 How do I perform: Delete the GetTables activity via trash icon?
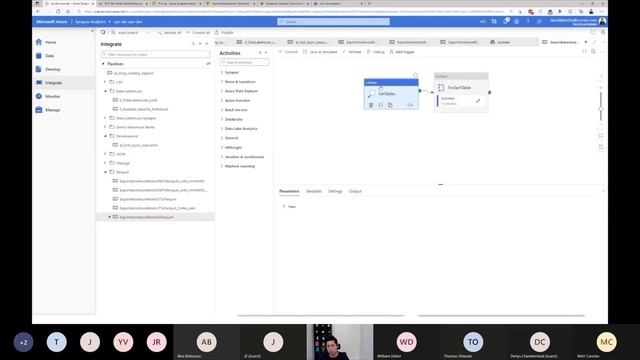pyautogui.click(x=371, y=105)
